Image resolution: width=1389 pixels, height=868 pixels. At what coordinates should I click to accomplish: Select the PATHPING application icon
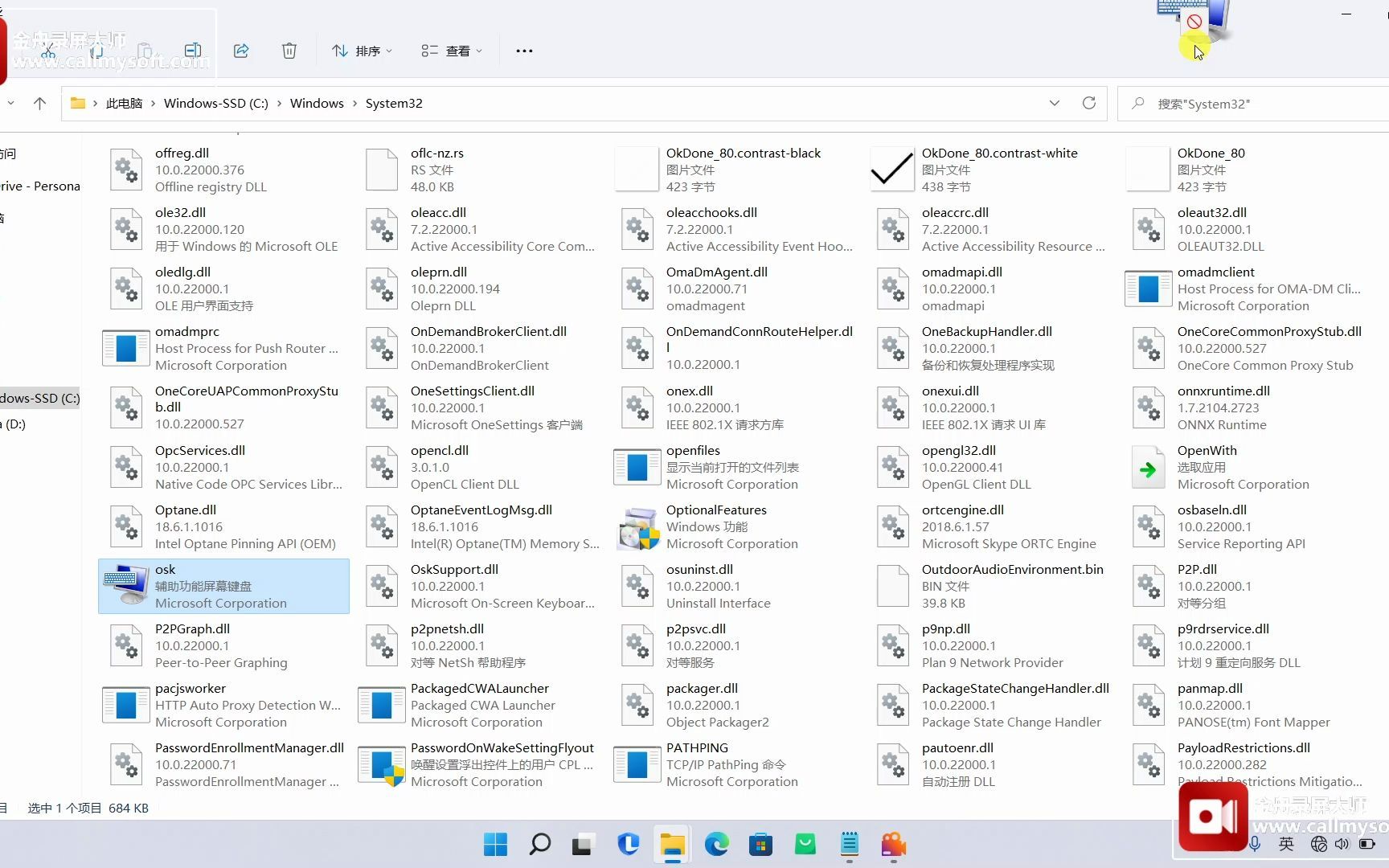(x=637, y=764)
